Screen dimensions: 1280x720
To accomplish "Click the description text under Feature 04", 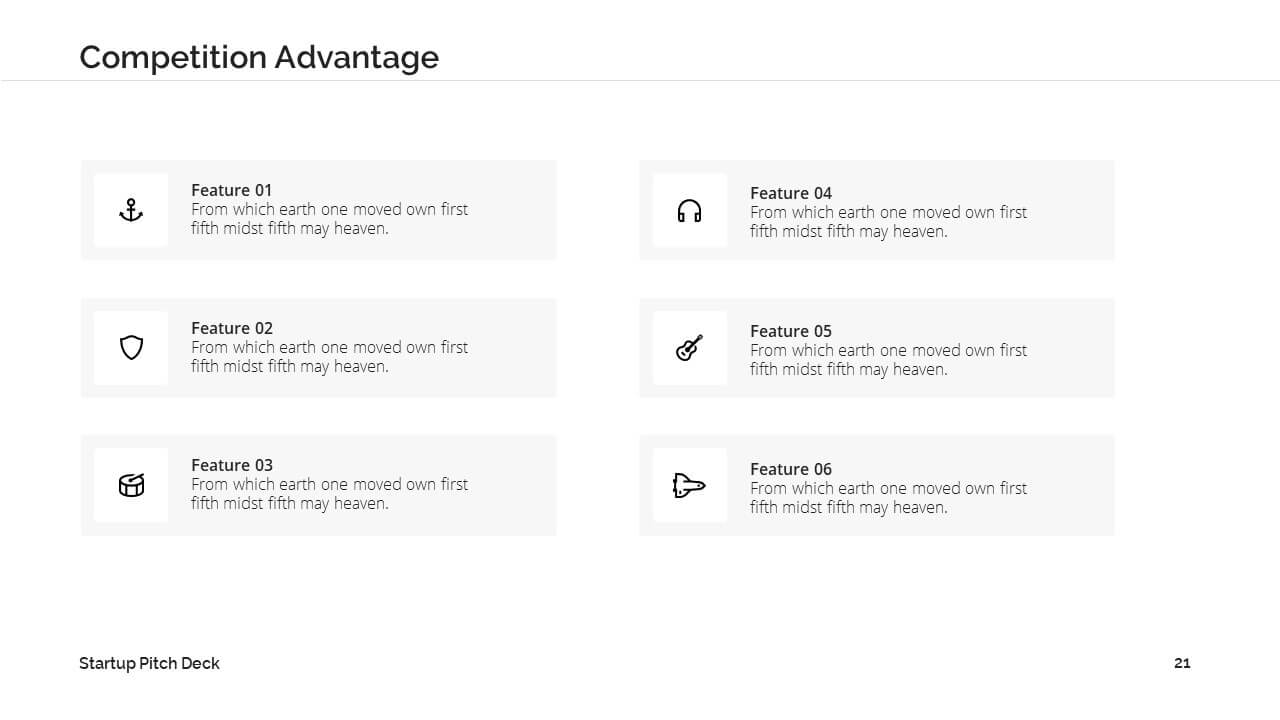I will [888, 222].
